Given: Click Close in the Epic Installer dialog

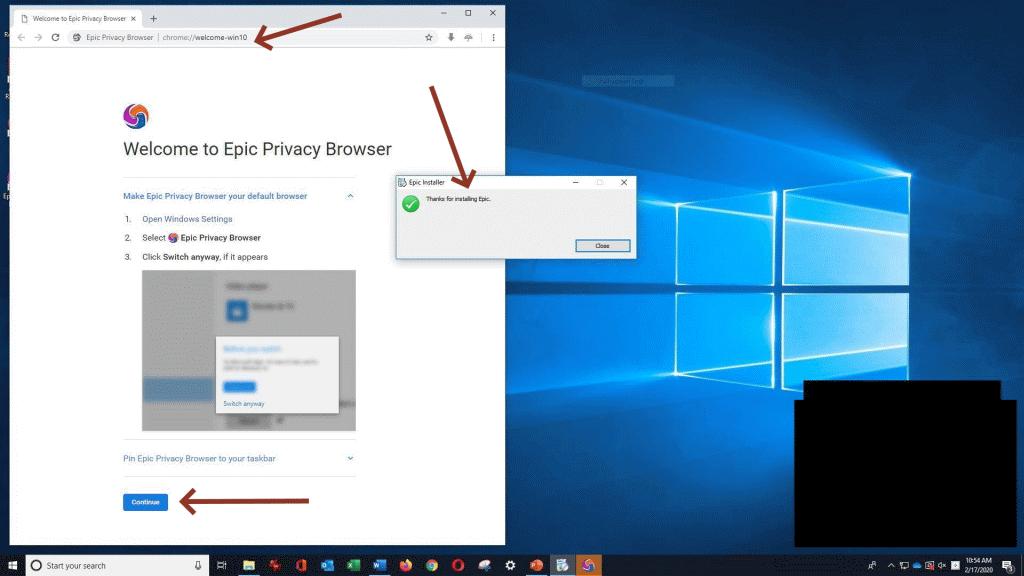Looking at the screenshot, I should pos(602,246).
